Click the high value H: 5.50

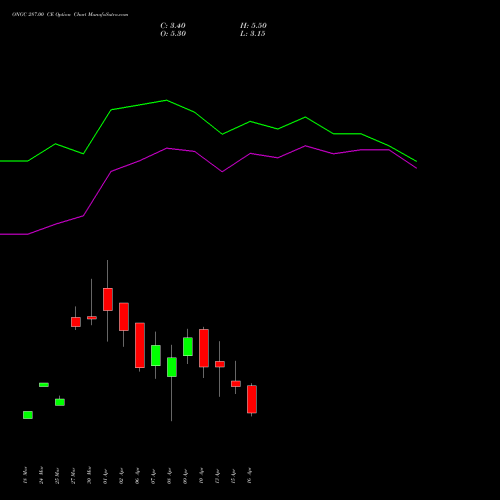(253, 26)
